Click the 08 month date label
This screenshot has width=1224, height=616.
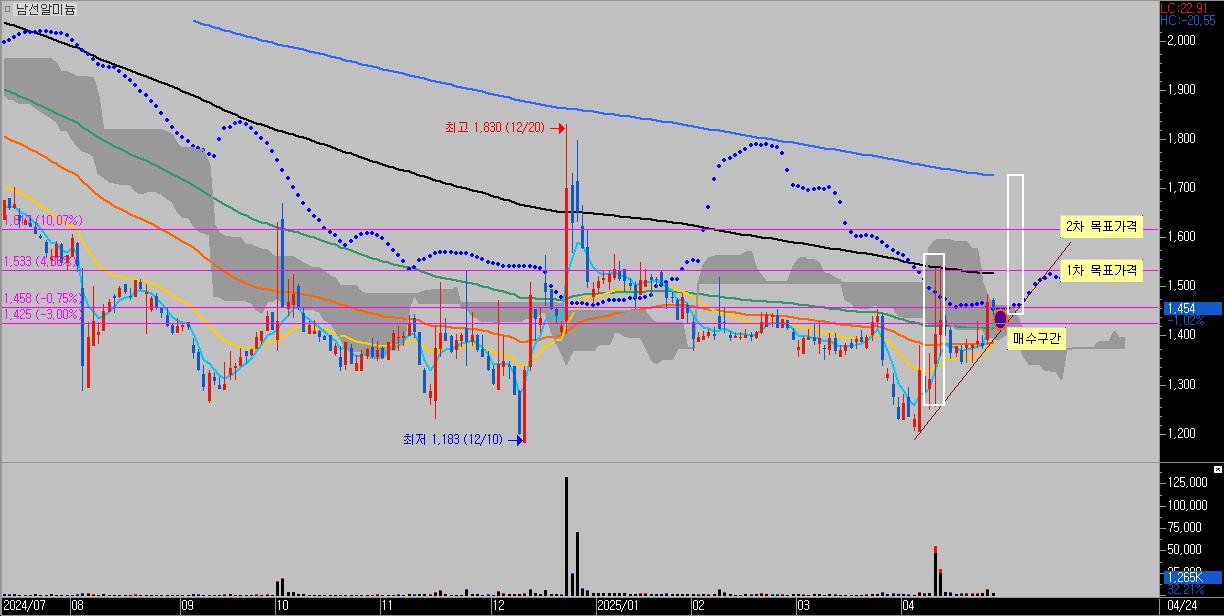point(78,605)
